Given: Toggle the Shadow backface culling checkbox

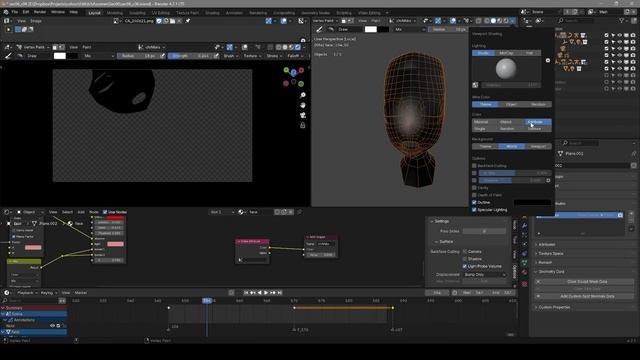Looking at the screenshot, I should pos(464,259).
